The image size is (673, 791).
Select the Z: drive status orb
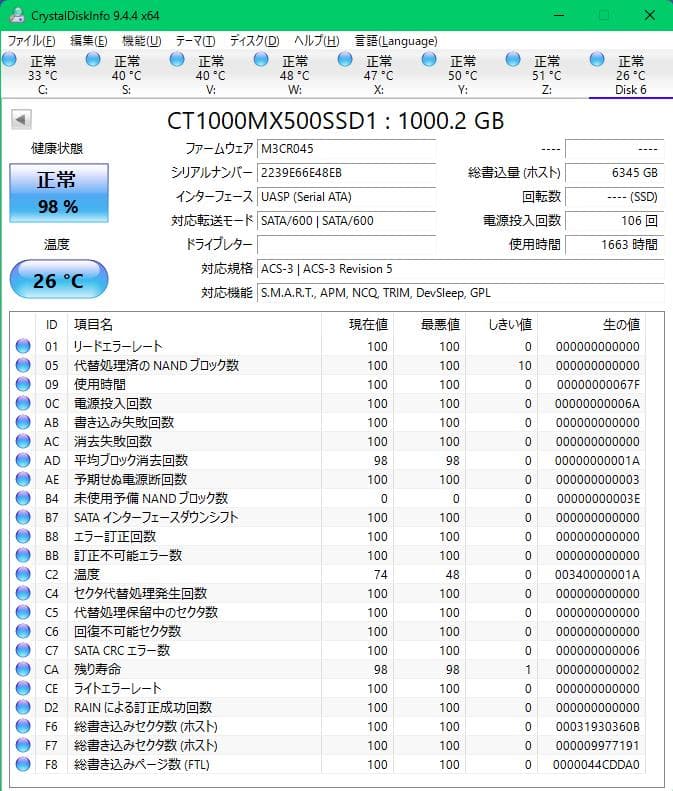click(x=513, y=59)
